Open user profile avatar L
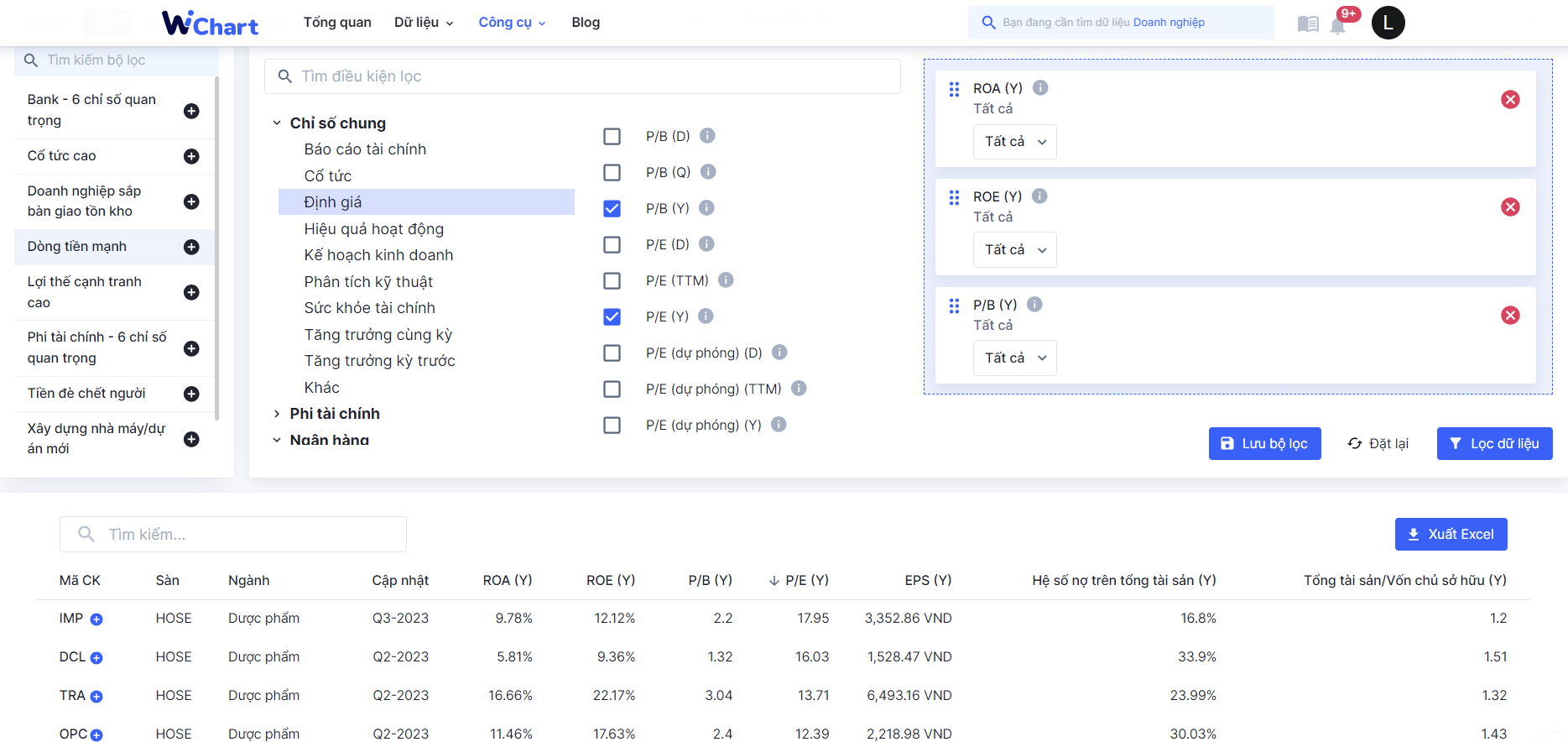 (x=1388, y=23)
